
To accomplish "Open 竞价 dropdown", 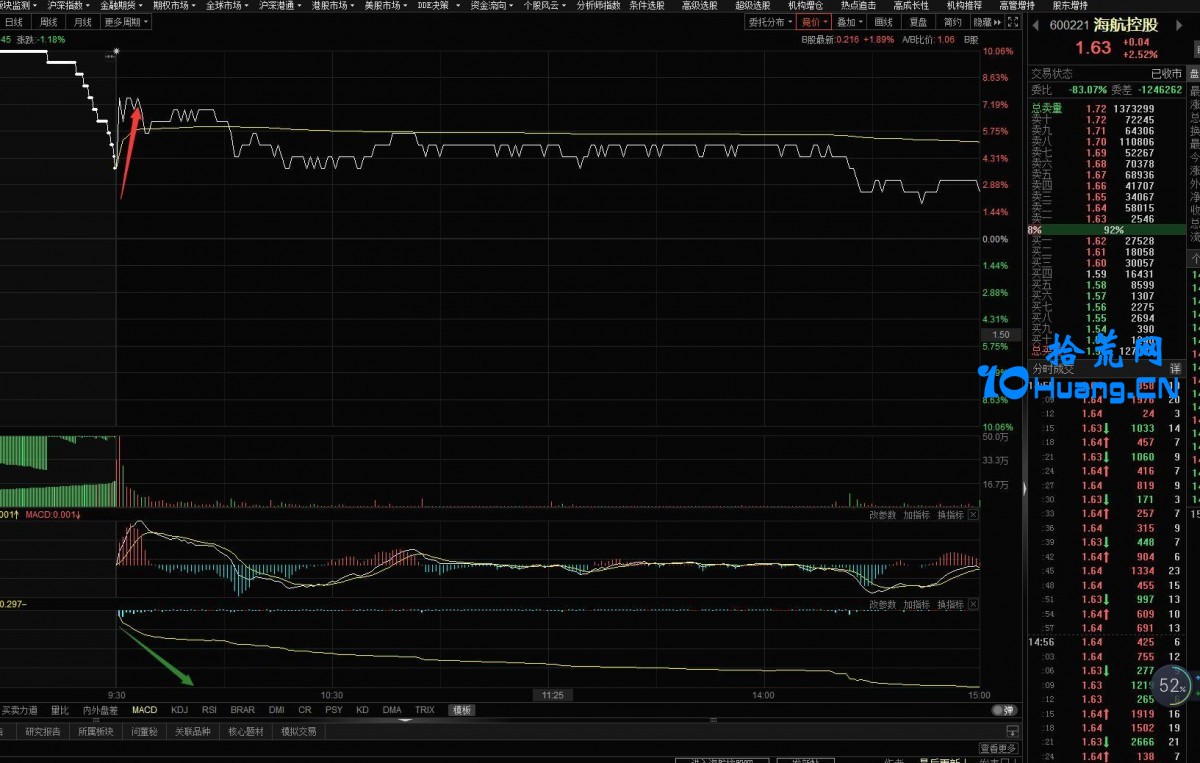I will click(x=813, y=22).
